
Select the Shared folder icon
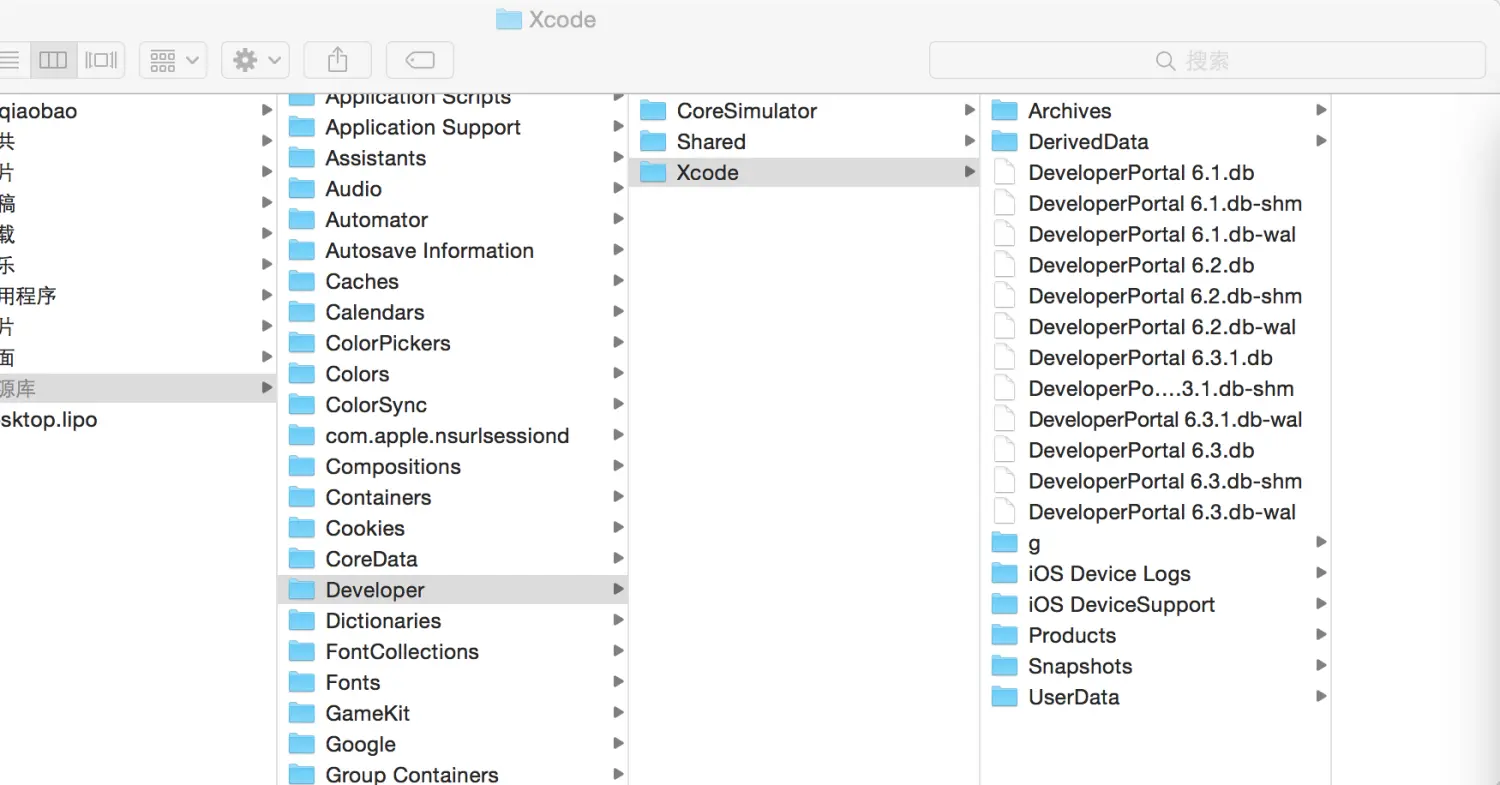653,143
